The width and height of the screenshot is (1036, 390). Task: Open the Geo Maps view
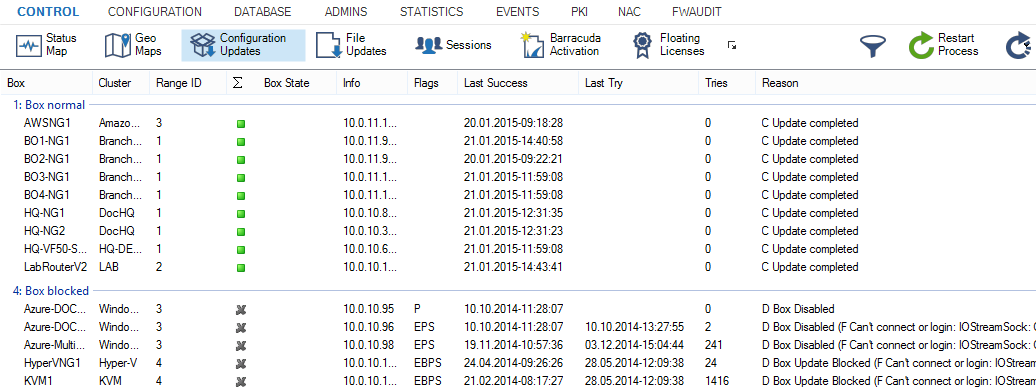tap(133, 45)
